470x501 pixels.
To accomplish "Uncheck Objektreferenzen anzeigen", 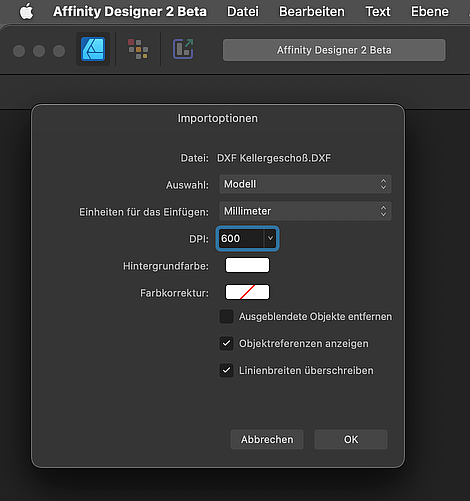I will [226, 343].
